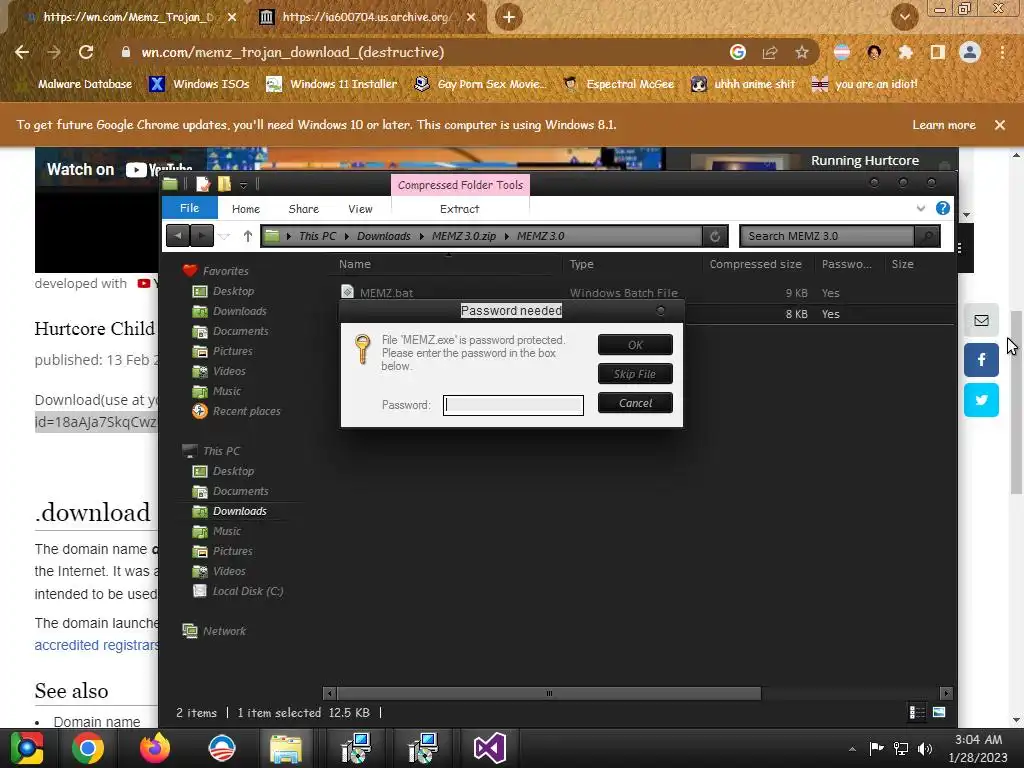
Task: Switch Explorer to large icons view
Action: coord(939,712)
